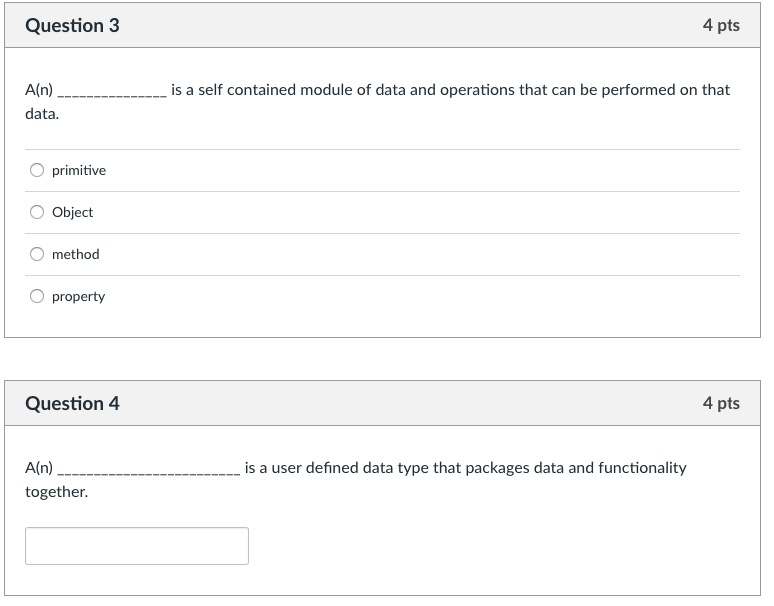Click the 'Object' answer label text
This screenshot has width=774, height=606.
[x=73, y=212]
